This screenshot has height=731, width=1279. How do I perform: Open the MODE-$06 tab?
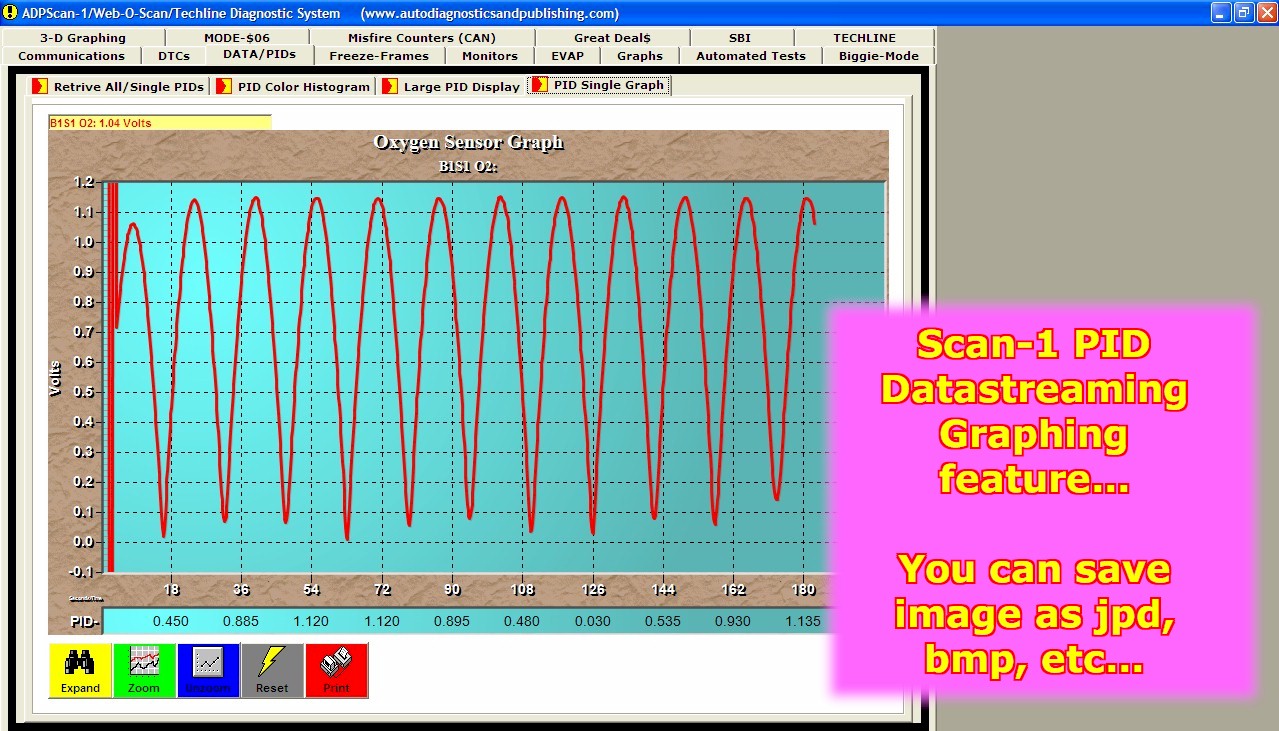pos(236,38)
